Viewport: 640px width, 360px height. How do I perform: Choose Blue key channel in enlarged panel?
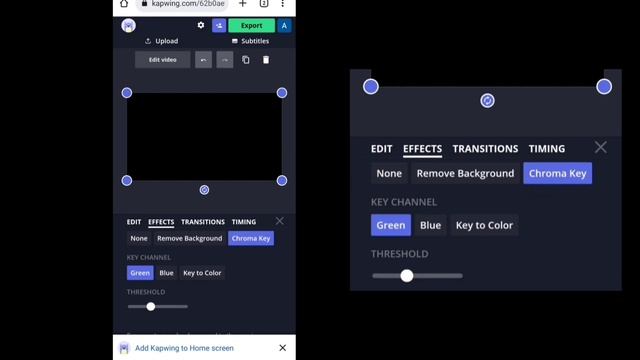(x=430, y=225)
